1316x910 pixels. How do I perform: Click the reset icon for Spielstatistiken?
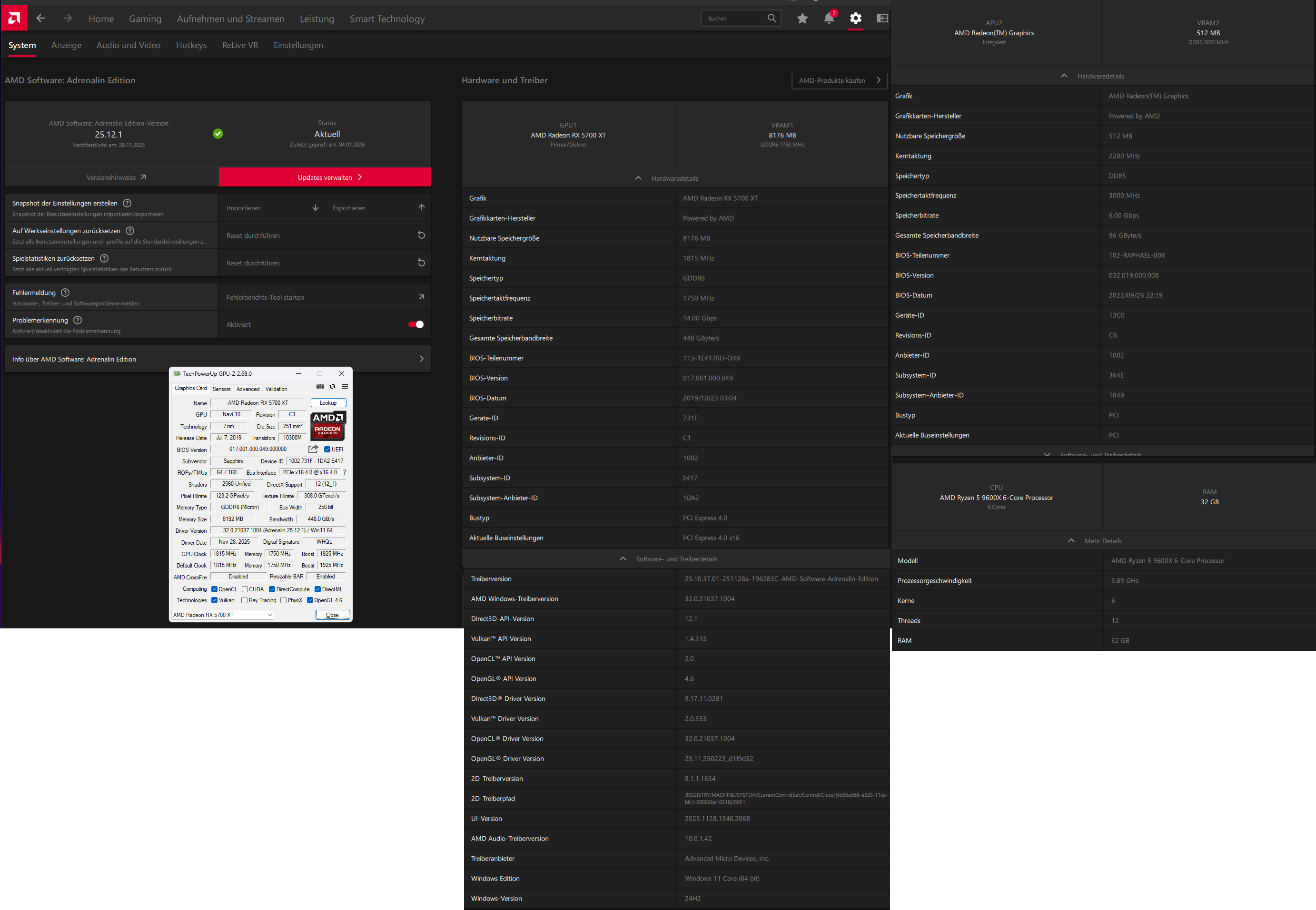click(x=422, y=262)
